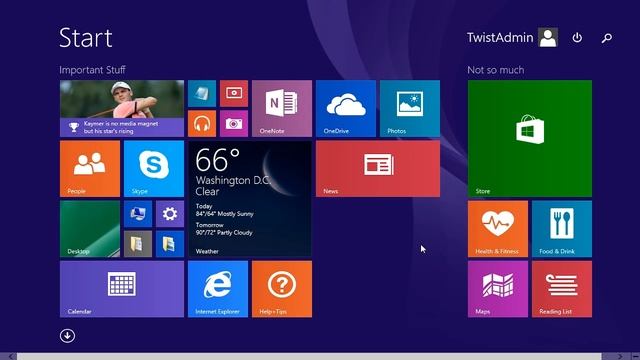The height and width of the screenshot is (360, 640).
Task: Click the scrollbar left arrow
Action: point(10,356)
